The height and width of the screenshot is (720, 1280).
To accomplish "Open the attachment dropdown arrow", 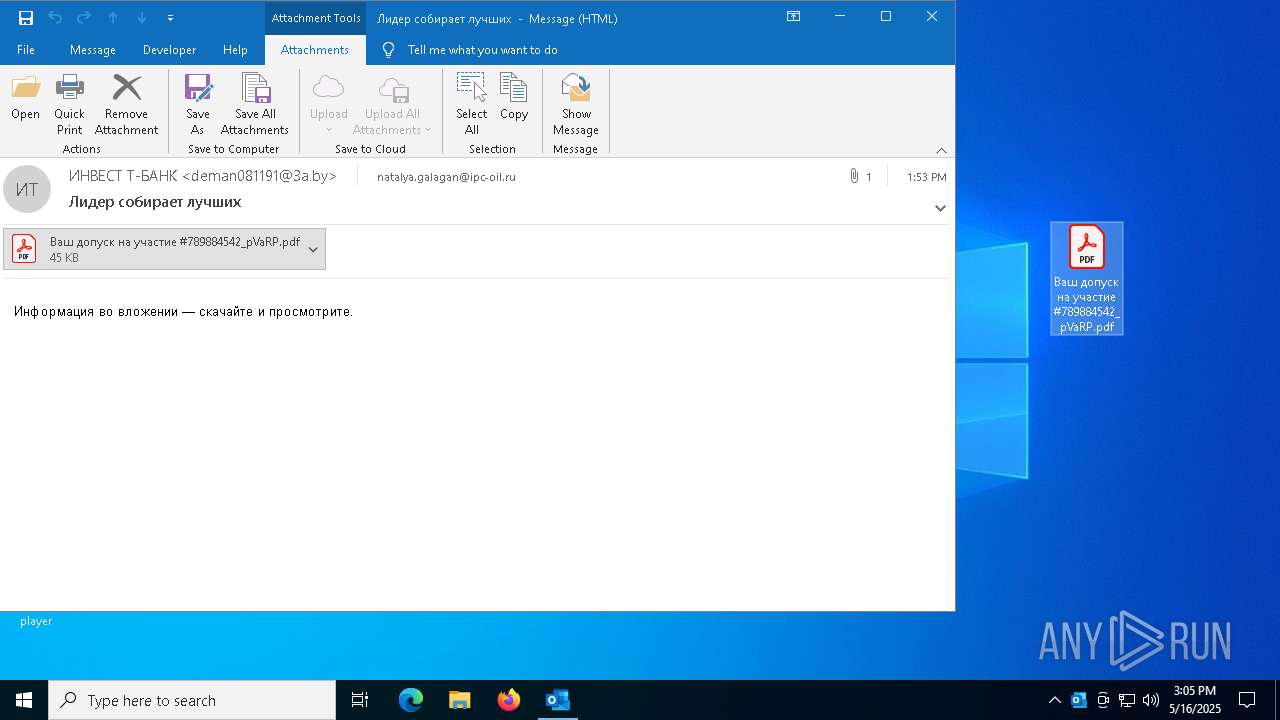I will point(313,249).
